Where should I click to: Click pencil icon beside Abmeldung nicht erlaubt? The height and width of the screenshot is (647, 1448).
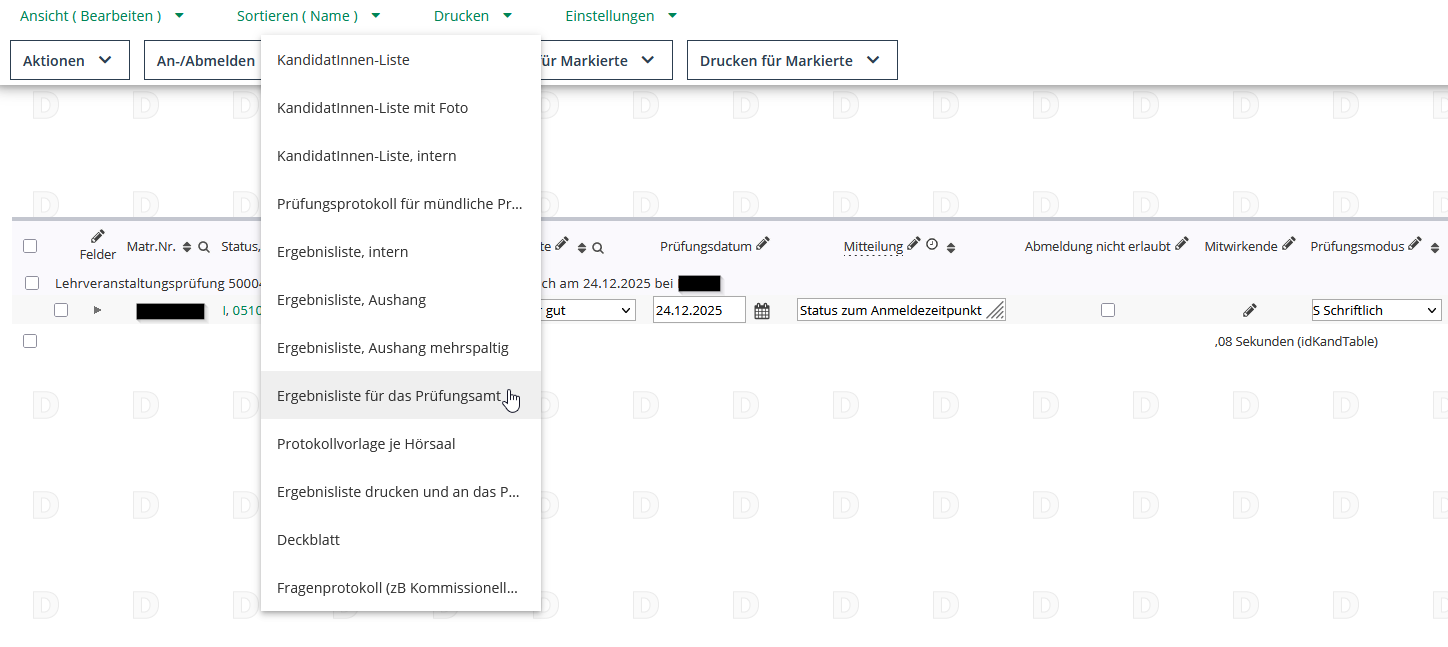coord(1182,245)
